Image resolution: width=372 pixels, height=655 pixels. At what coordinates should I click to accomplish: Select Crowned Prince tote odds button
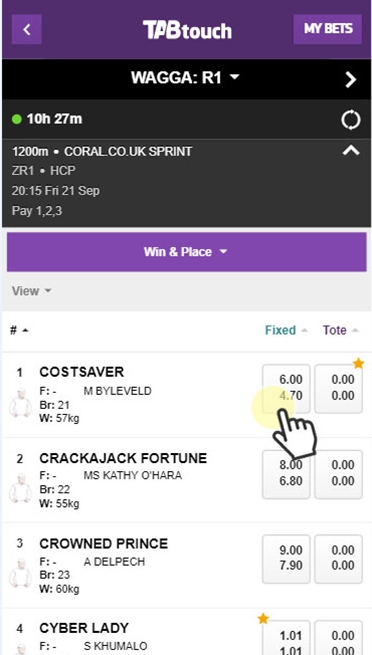click(x=338, y=559)
